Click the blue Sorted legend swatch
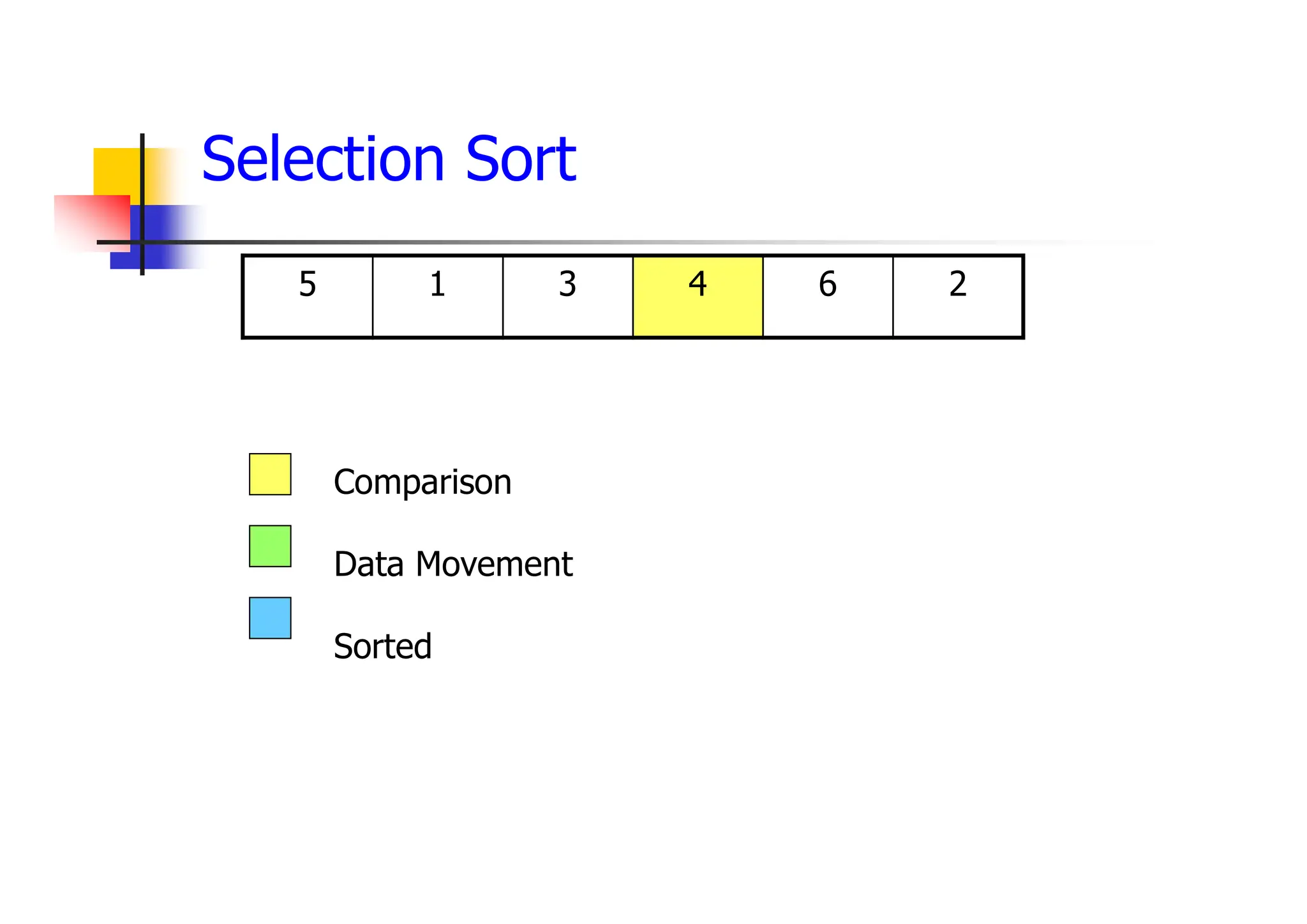The image size is (1307, 924). [270, 618]
